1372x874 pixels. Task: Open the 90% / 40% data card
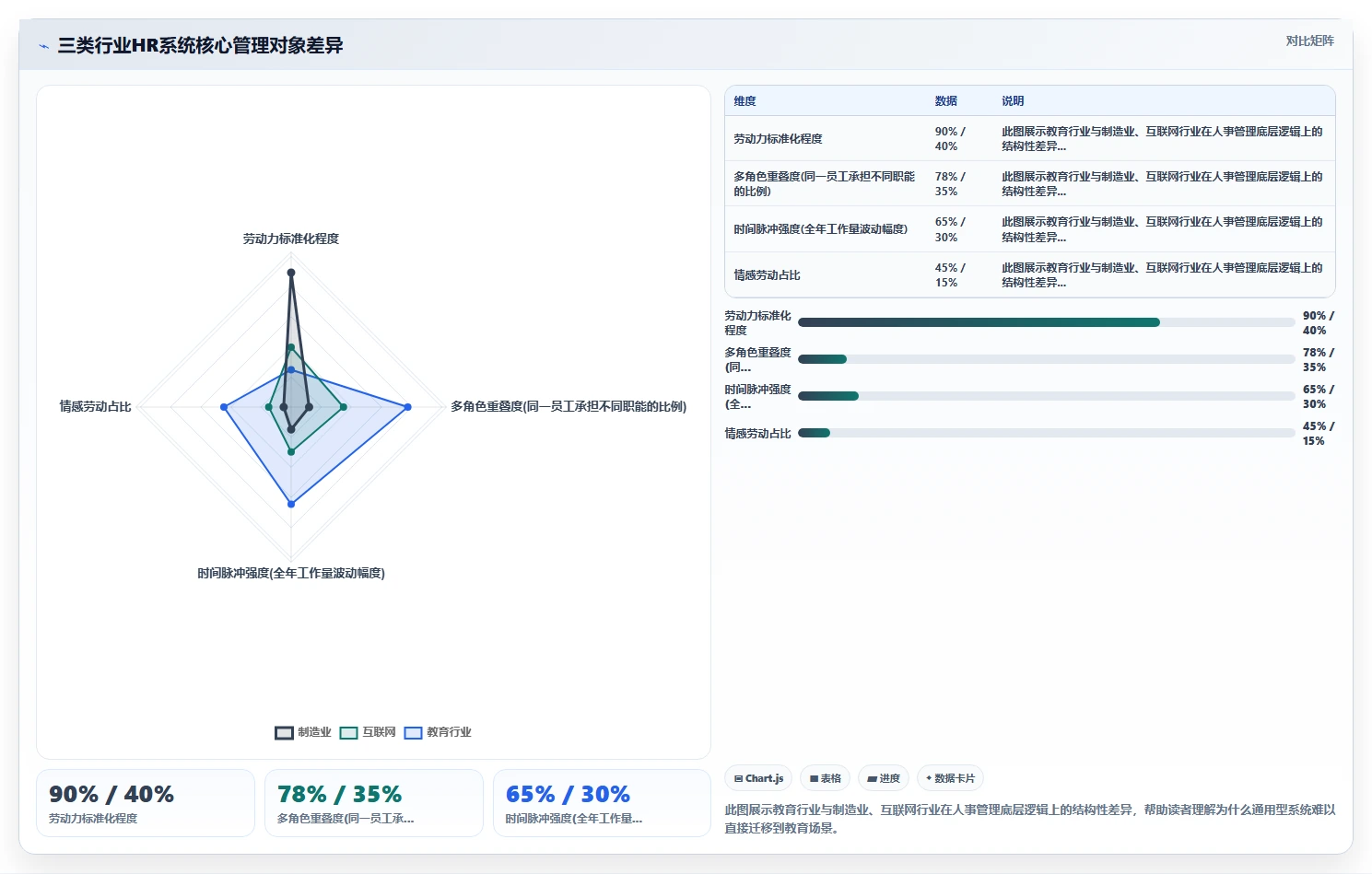146,803
